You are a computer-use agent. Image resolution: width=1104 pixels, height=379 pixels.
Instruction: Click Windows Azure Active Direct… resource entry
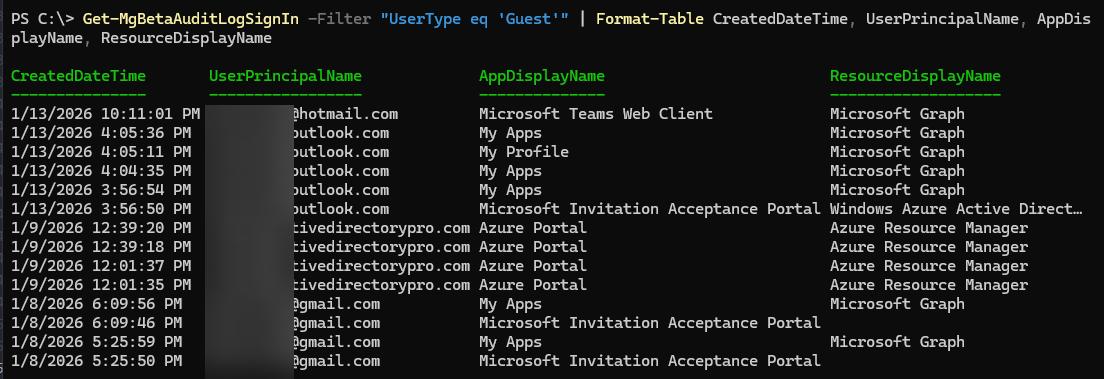point(956,209)
